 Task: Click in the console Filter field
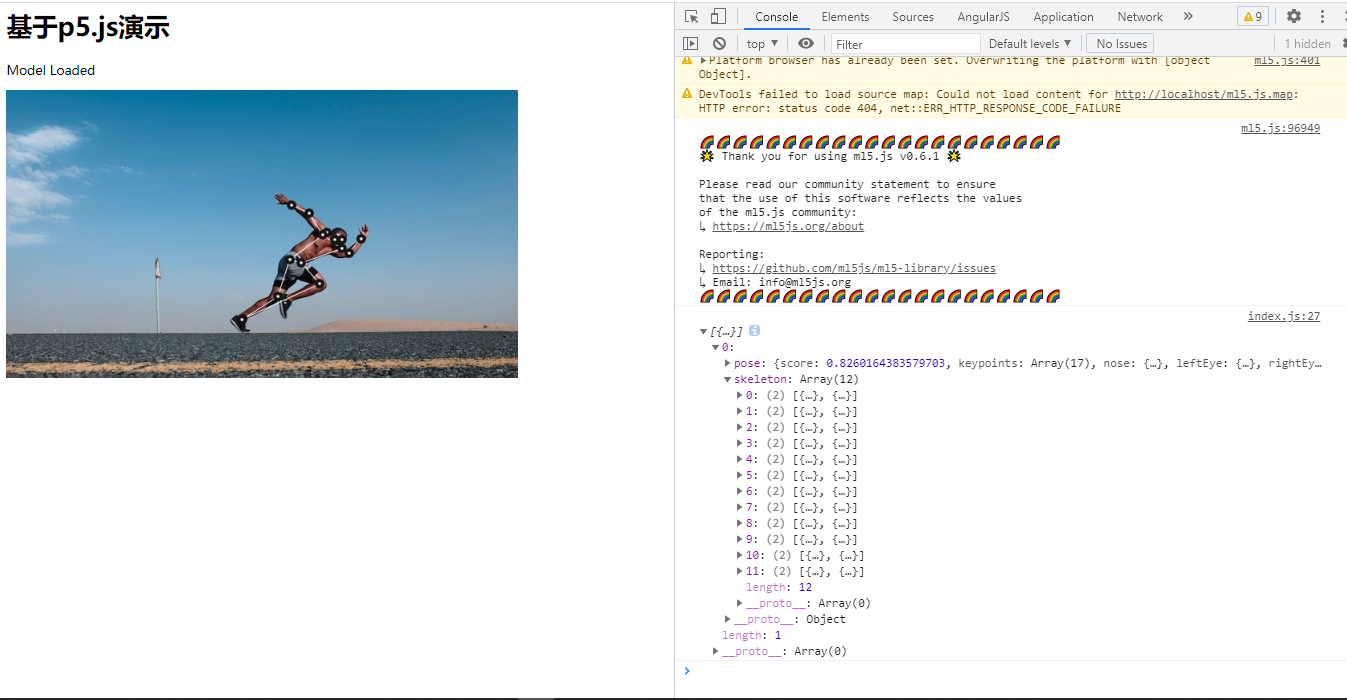(903, 43)
